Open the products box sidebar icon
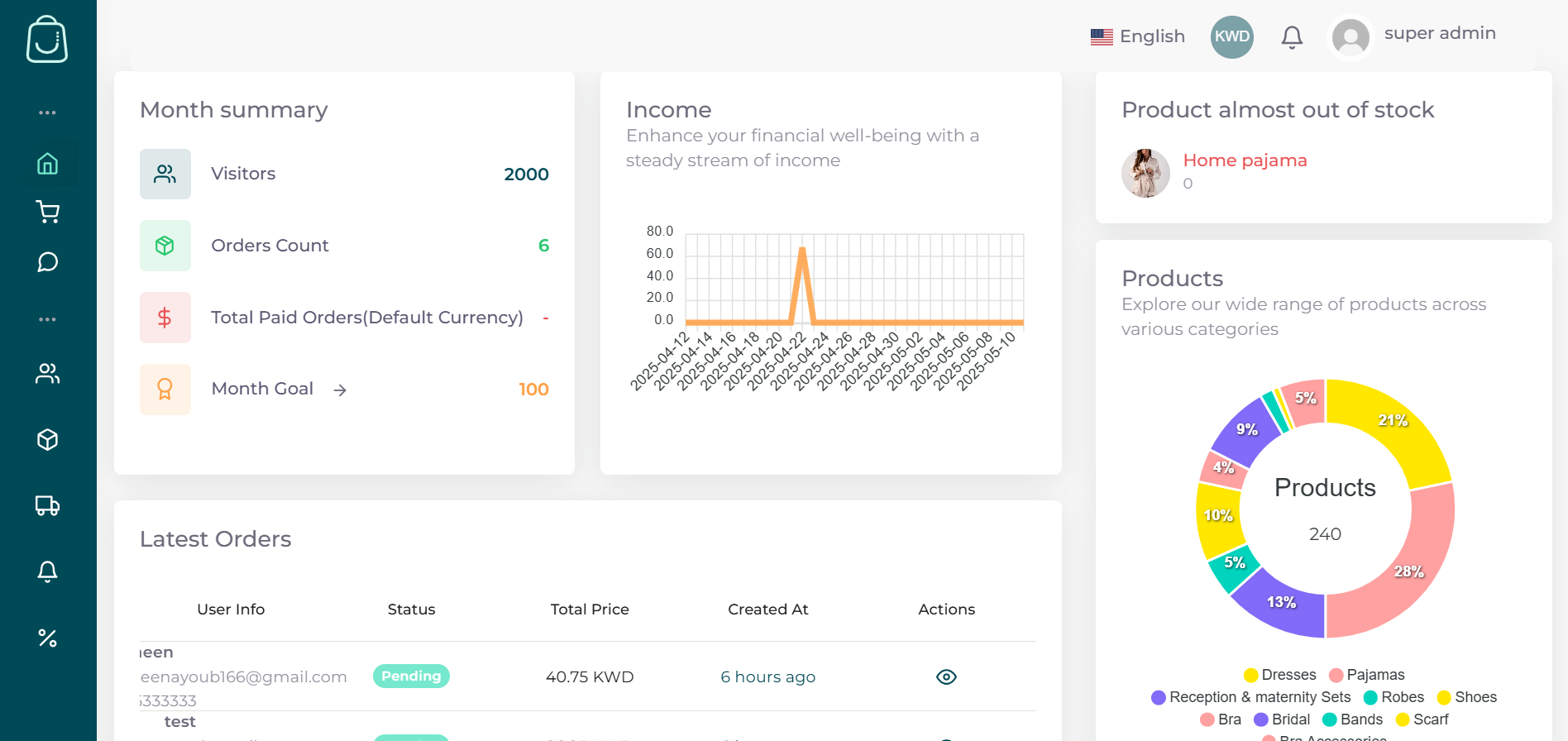Viewport: 1568px width, 741px height. pyautogui.click(x=48, y=440)
